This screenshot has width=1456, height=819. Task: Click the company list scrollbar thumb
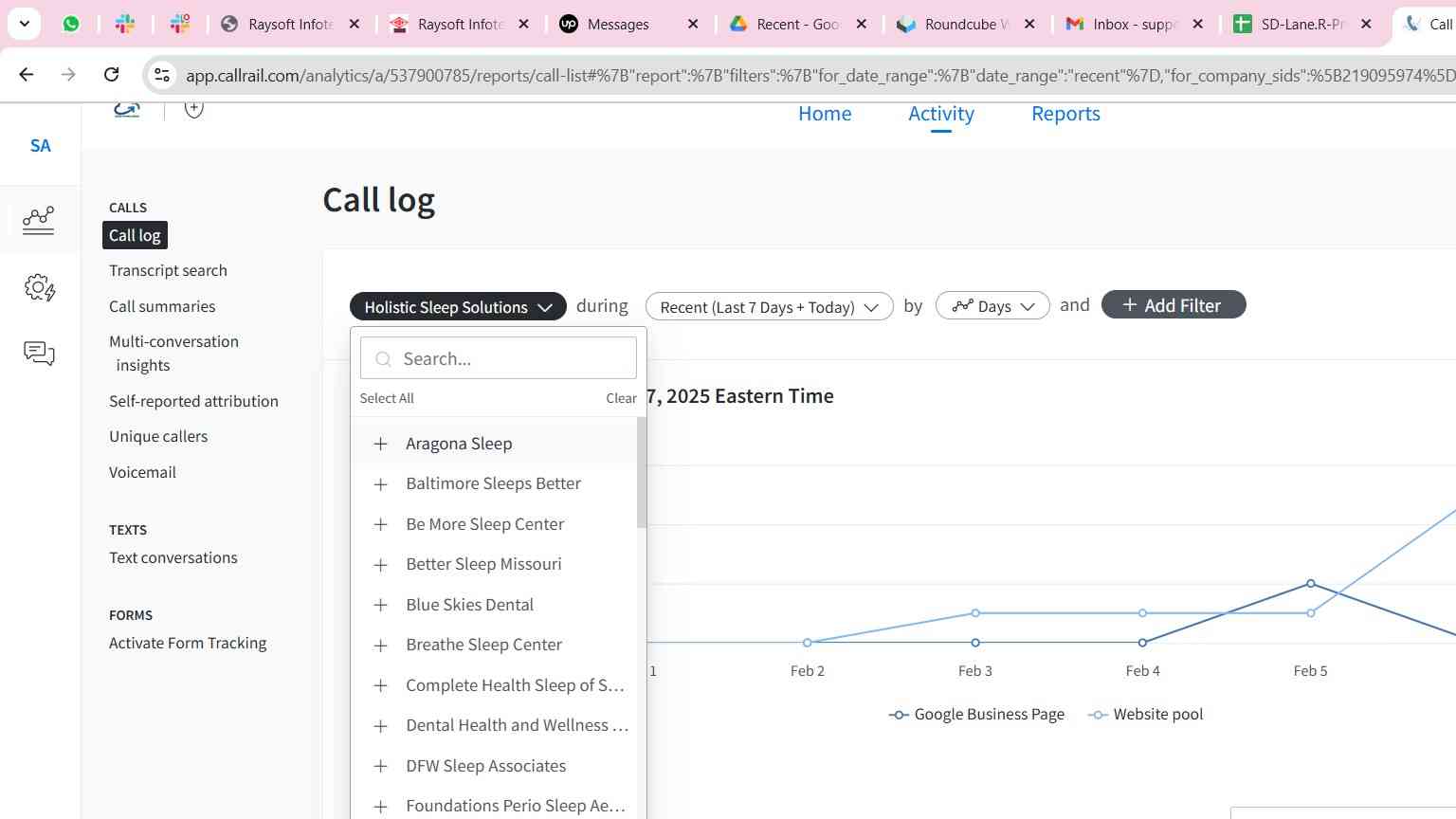coord(642,472)
